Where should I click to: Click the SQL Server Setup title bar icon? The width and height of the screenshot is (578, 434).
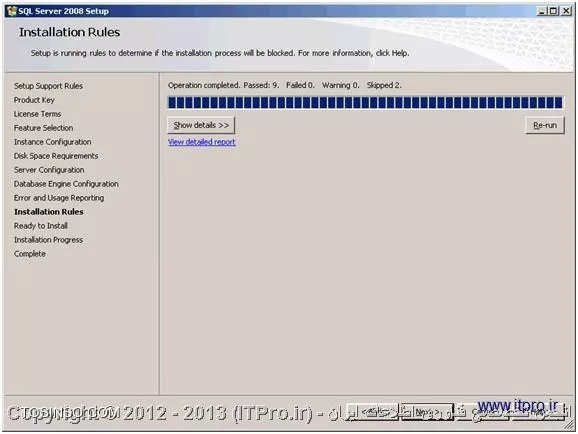(12, 11)
